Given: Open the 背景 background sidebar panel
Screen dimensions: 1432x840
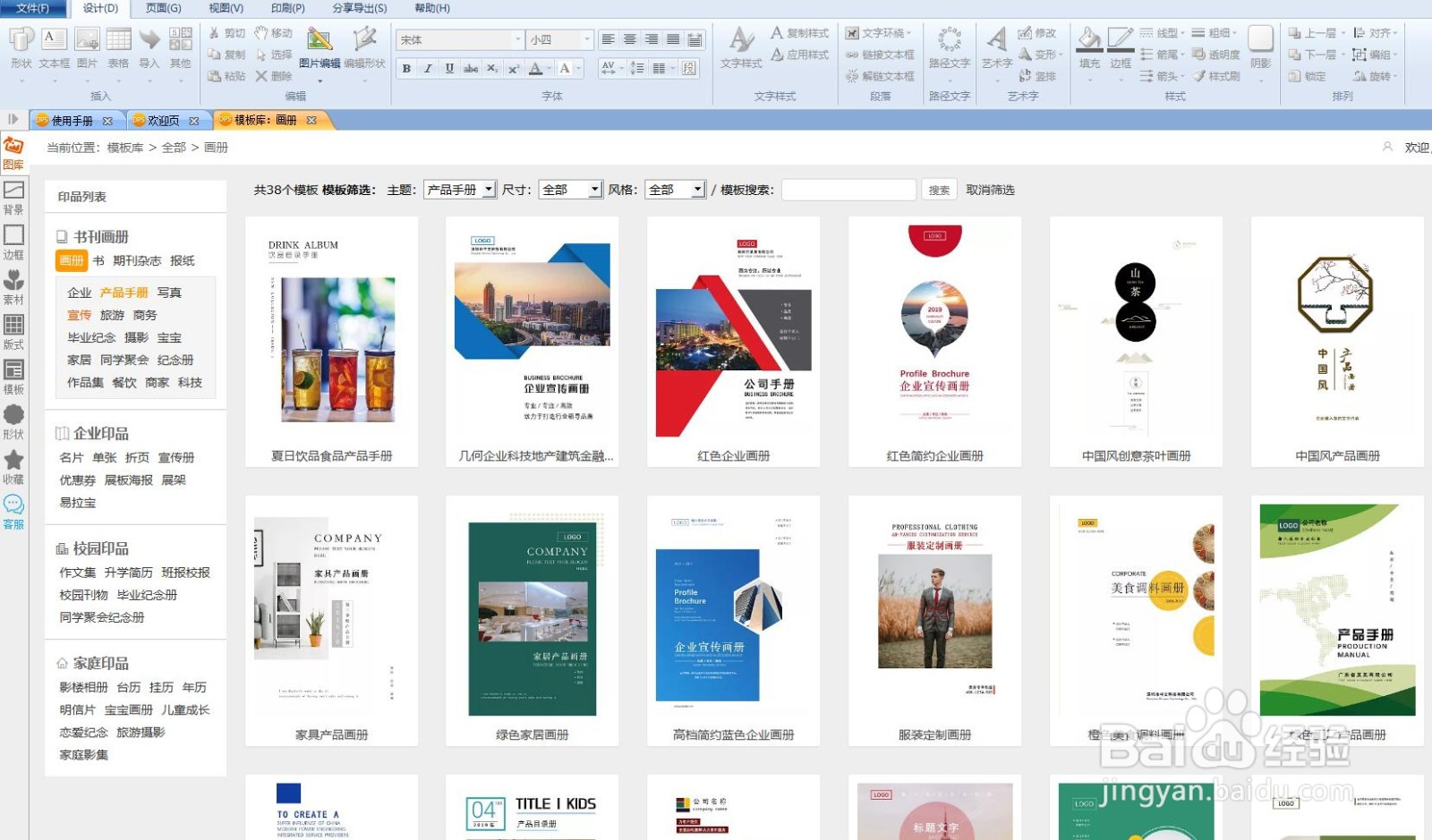Looking at the screenshot, I should coord(13,198).
